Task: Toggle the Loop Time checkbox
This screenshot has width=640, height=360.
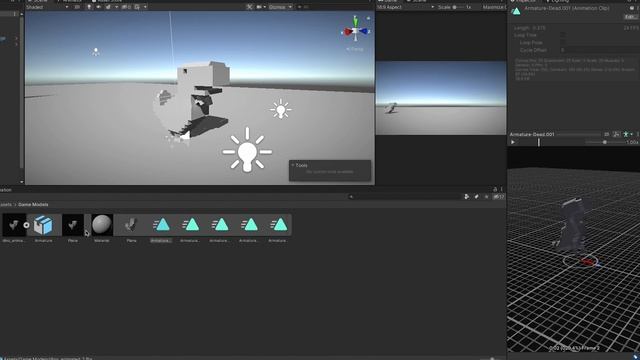Action: click(563, 35)
